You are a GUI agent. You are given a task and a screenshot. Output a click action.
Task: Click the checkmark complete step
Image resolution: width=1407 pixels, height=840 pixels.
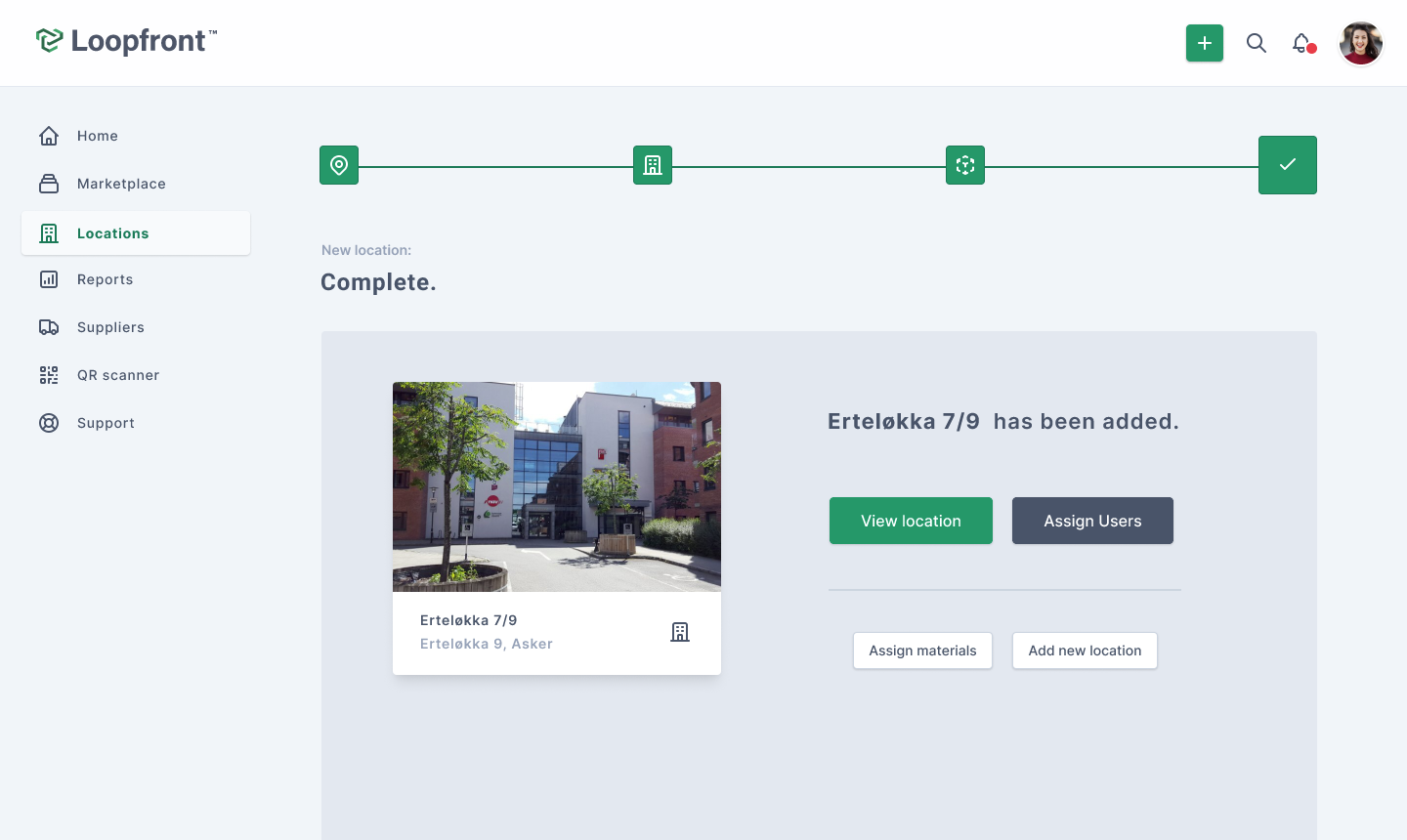pyautogui.click(x=1288, y=165)
